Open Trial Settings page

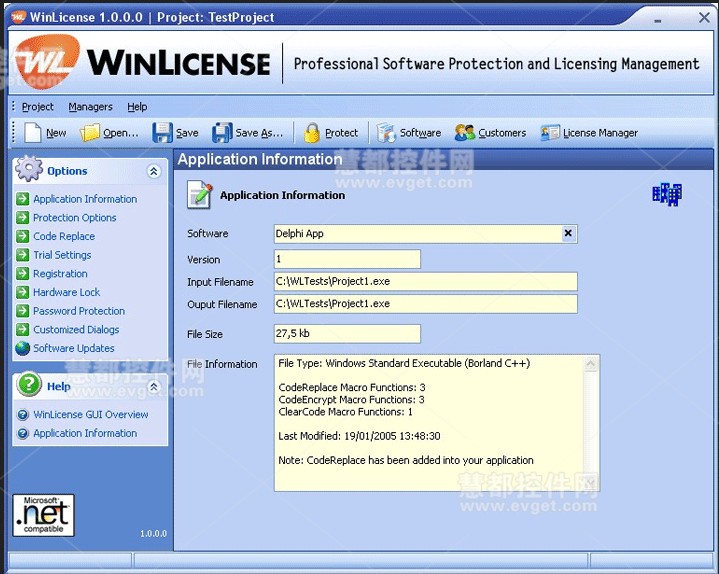pyautogui.click(x=62, y=255)
